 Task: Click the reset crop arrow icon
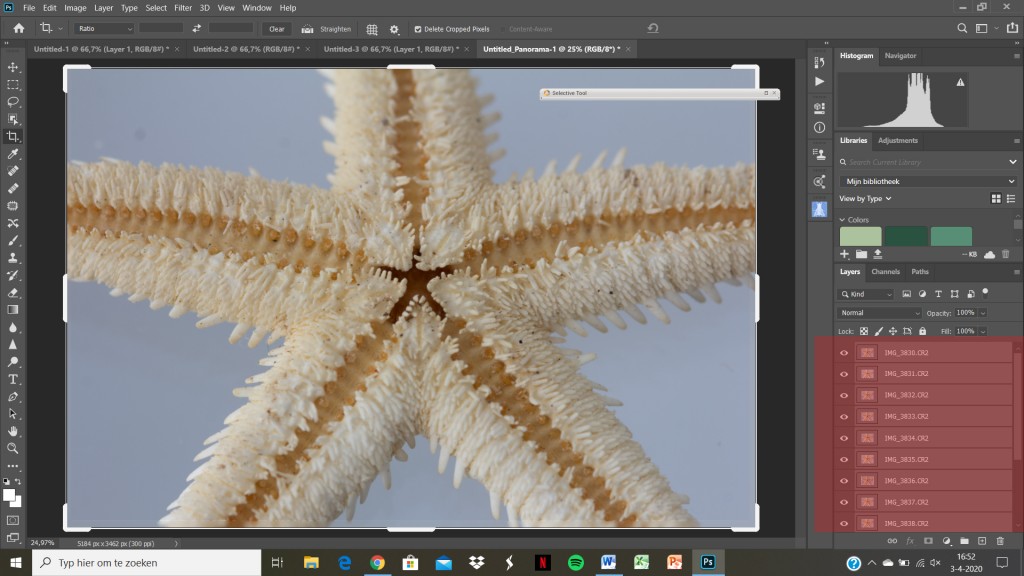tap(653, 29)
